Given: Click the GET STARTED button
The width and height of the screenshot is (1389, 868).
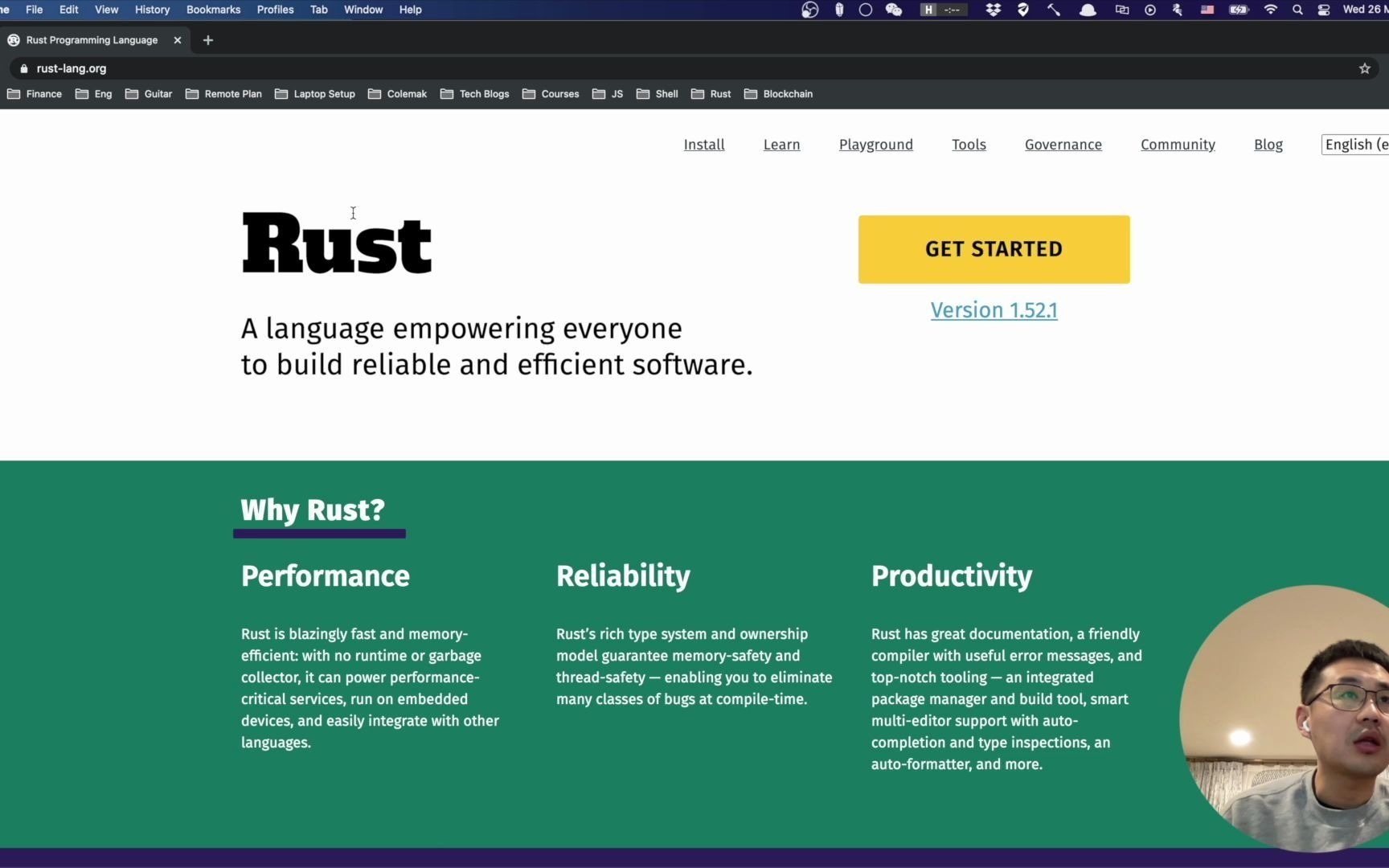Looking at the screenshot, I should click(994, 249).
